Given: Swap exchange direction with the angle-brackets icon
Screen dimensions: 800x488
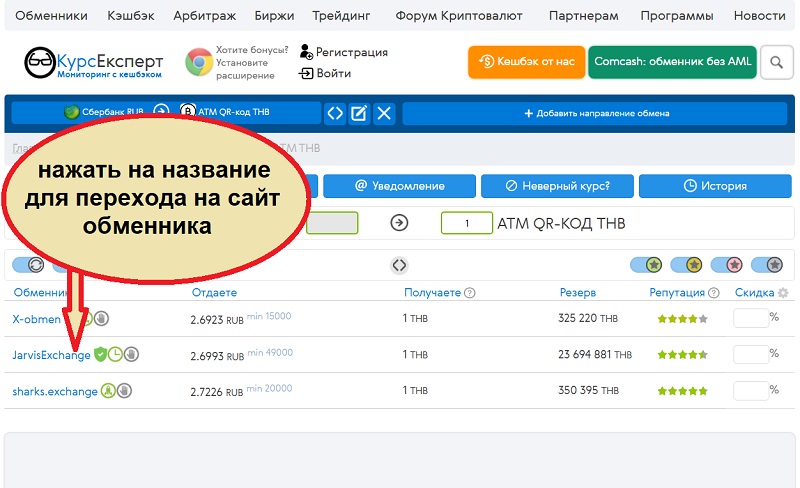Looking at the screenshot, I should pyautogui.click(x=335, y=113).
